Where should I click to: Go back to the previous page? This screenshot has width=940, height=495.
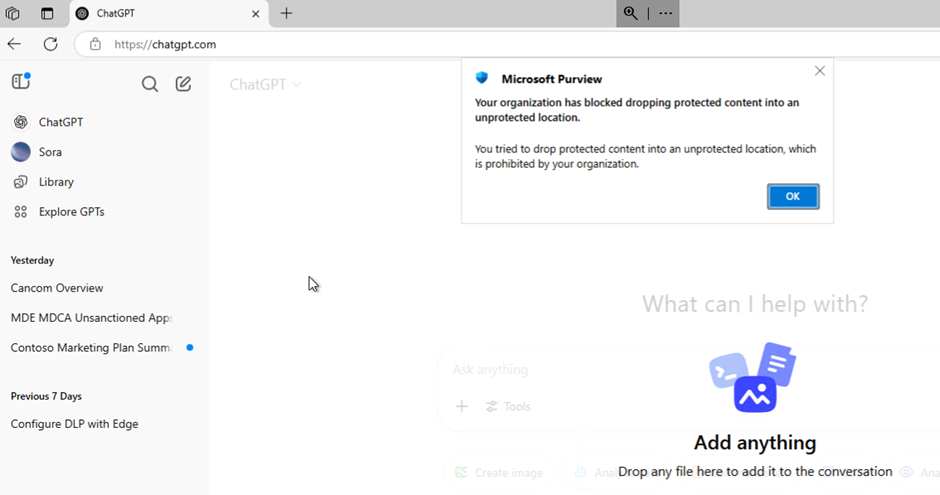tap(14, 44)
